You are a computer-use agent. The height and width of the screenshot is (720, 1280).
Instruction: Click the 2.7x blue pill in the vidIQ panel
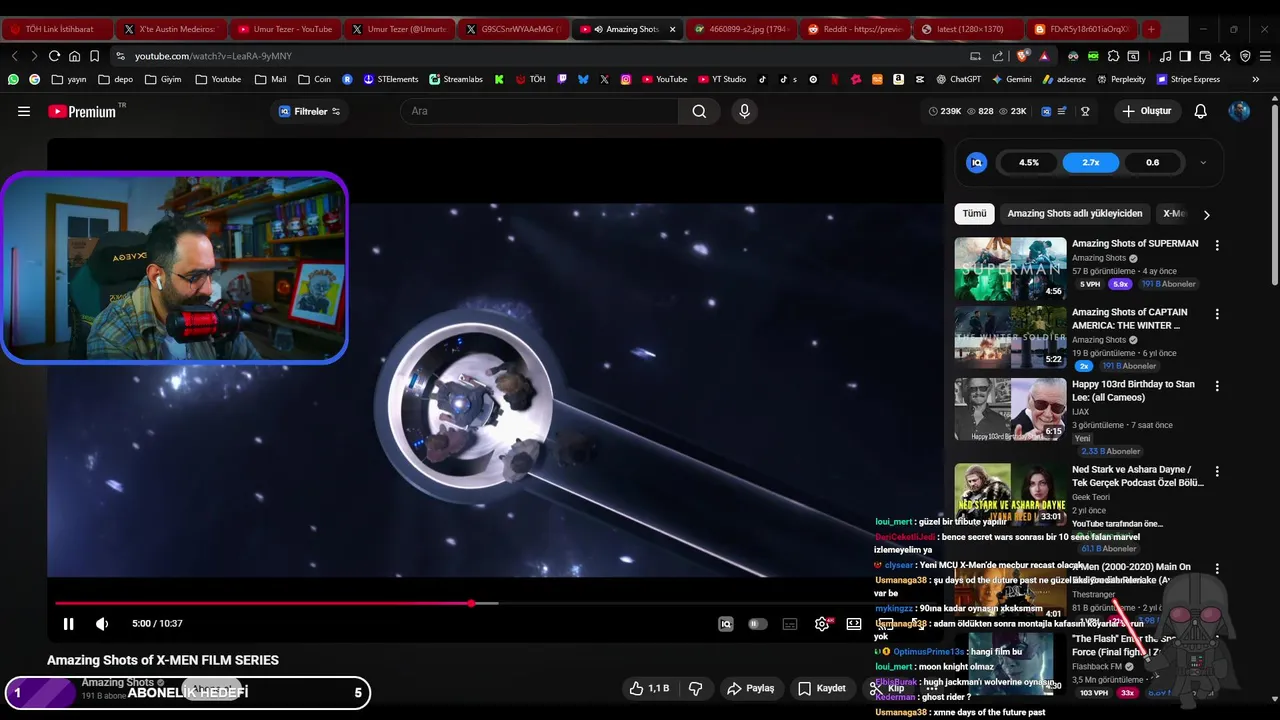[x=1090, y=163]
